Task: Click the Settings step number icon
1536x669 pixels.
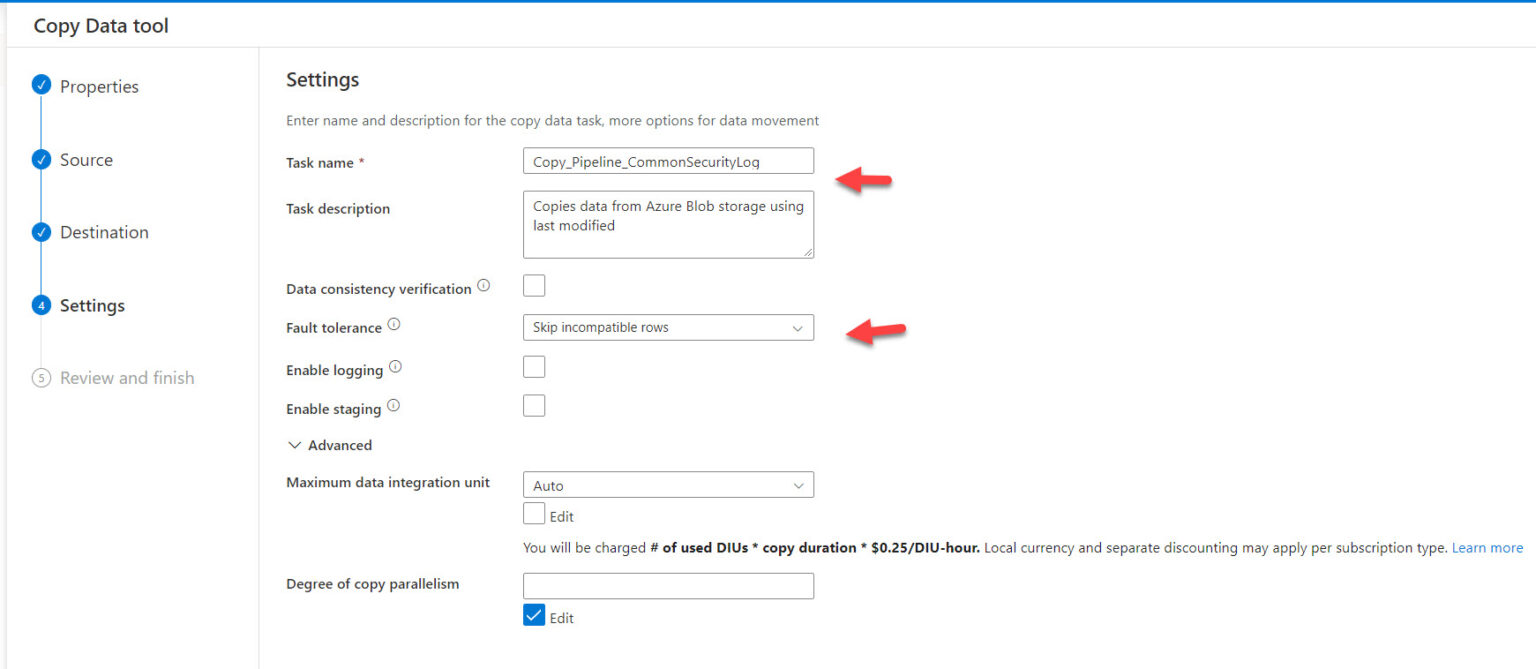Action: pyautogui.click(x=41, y=305)
